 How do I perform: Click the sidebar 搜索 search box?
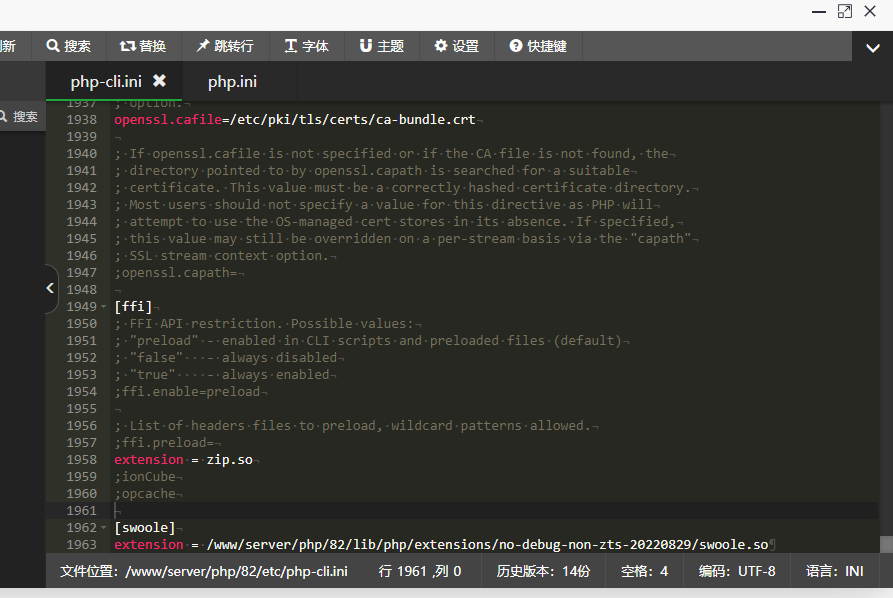[23, 116]
